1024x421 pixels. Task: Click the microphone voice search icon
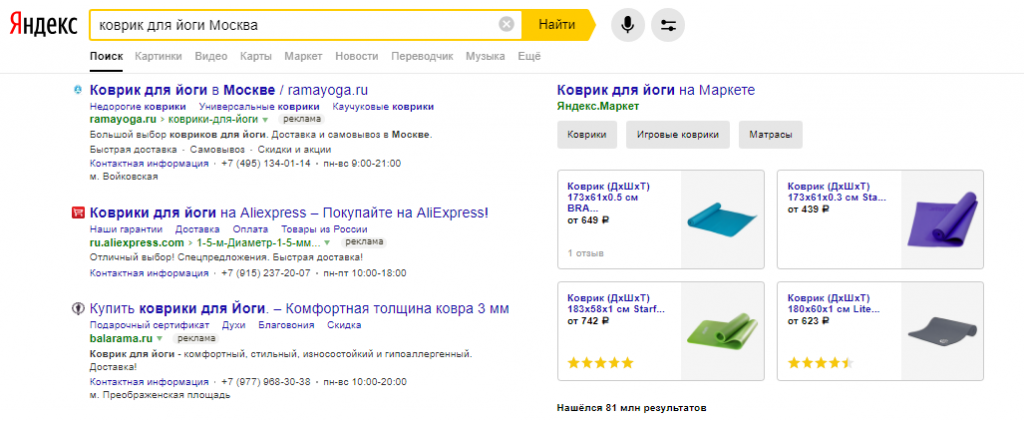(628, 24)
